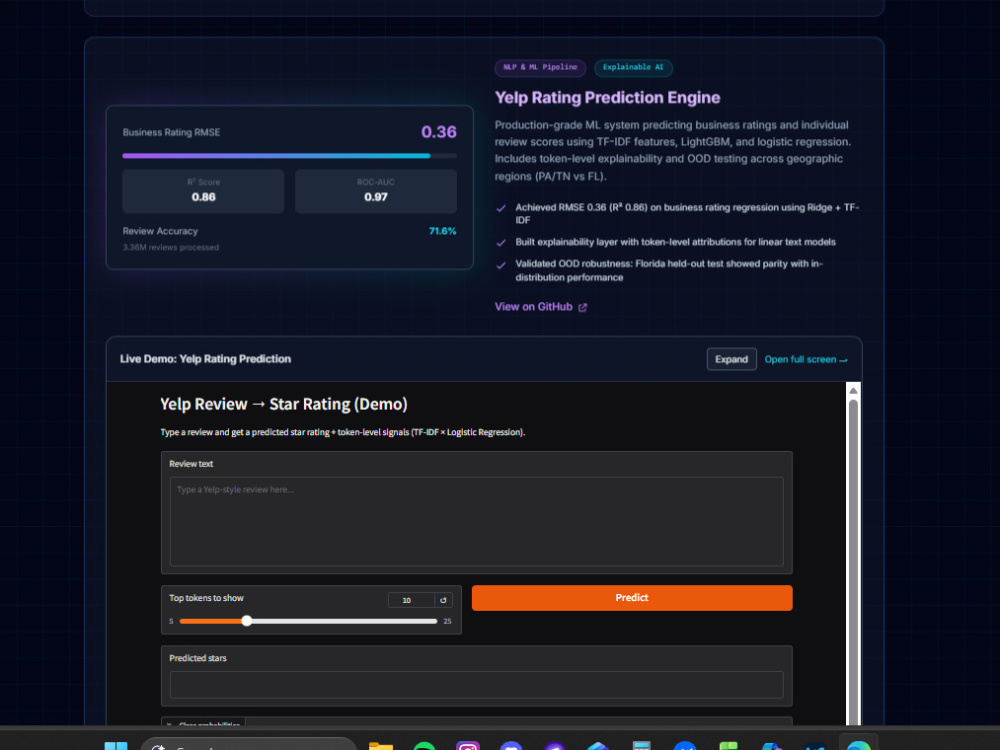This screenshot has width=1000, height=750.
Task: Click the external-link icon beside View on GitHub
Action: (582, 307)
